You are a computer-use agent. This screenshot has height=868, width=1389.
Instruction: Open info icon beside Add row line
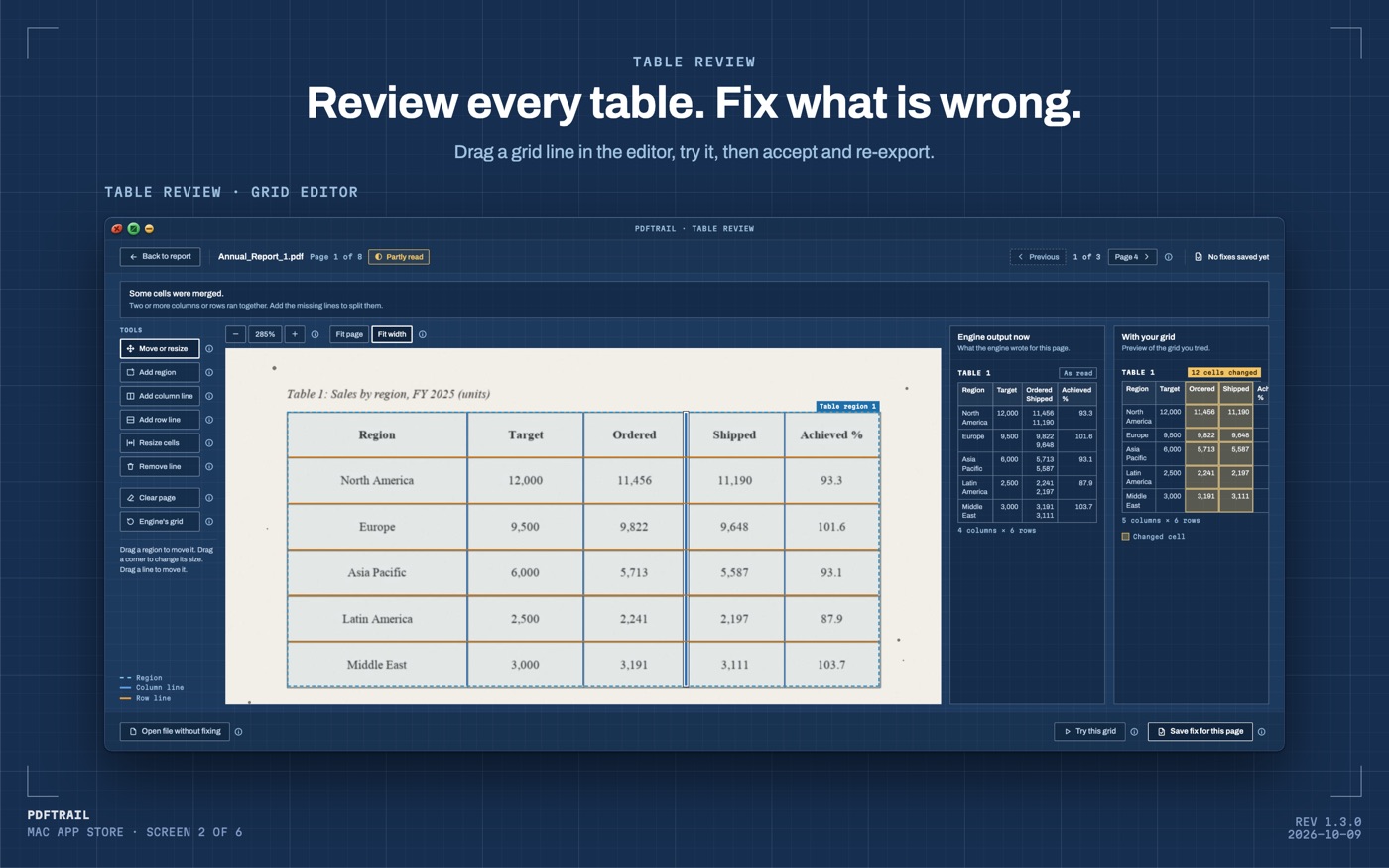(209, 420)
